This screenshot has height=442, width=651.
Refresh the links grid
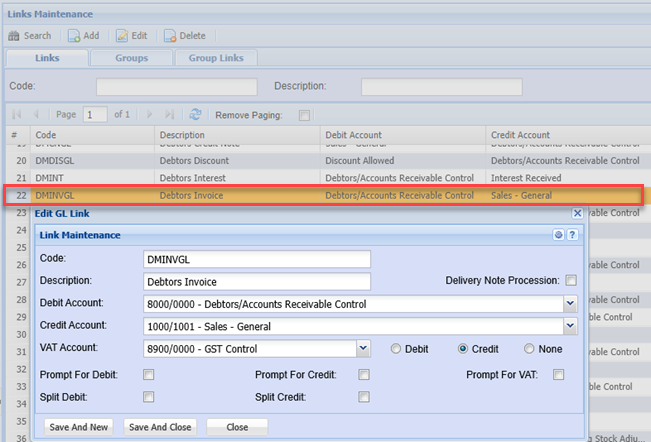[195, 115]
